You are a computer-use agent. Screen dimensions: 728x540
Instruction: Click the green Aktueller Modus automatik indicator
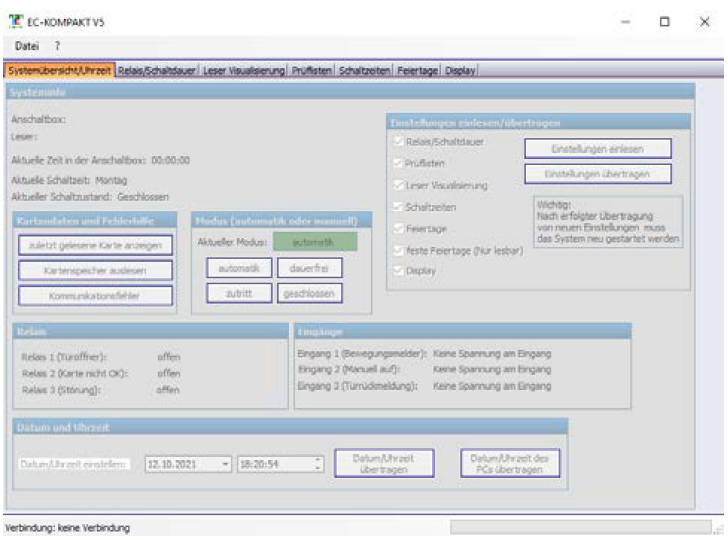coord(315,242)
